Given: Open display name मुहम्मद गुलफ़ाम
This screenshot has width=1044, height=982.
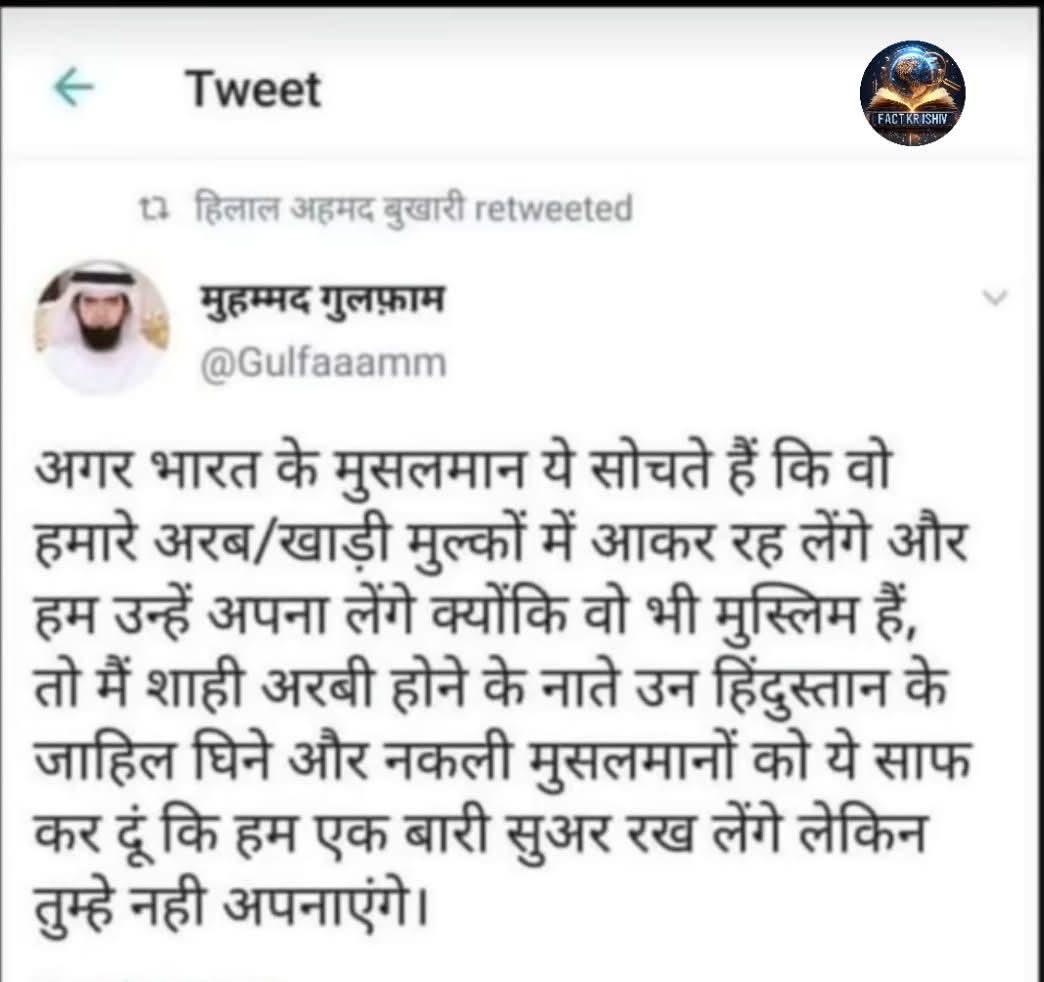Looking at the screenshot, I should 323,301.
